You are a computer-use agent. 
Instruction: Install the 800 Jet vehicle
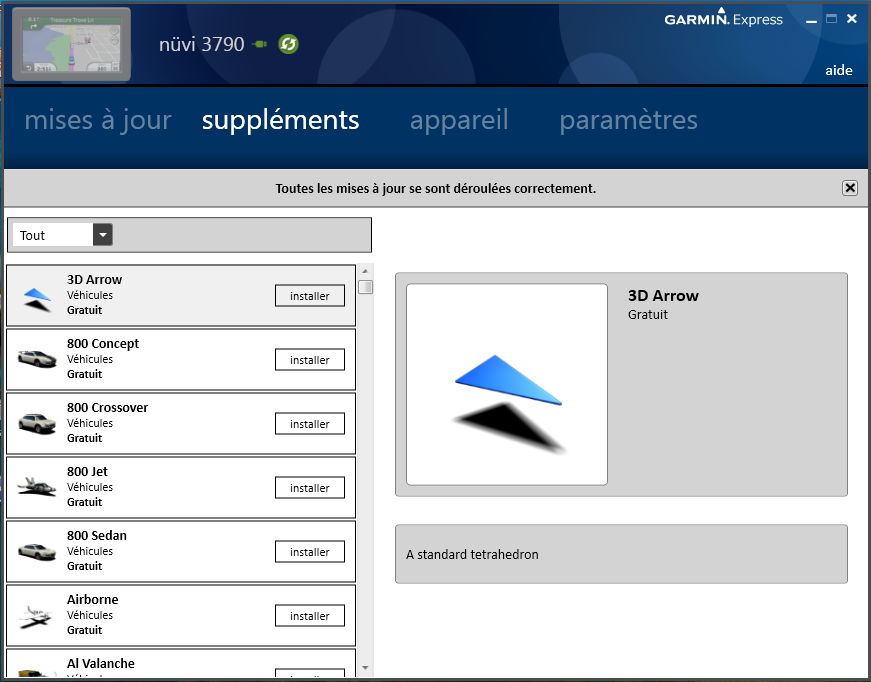[310, 488]
